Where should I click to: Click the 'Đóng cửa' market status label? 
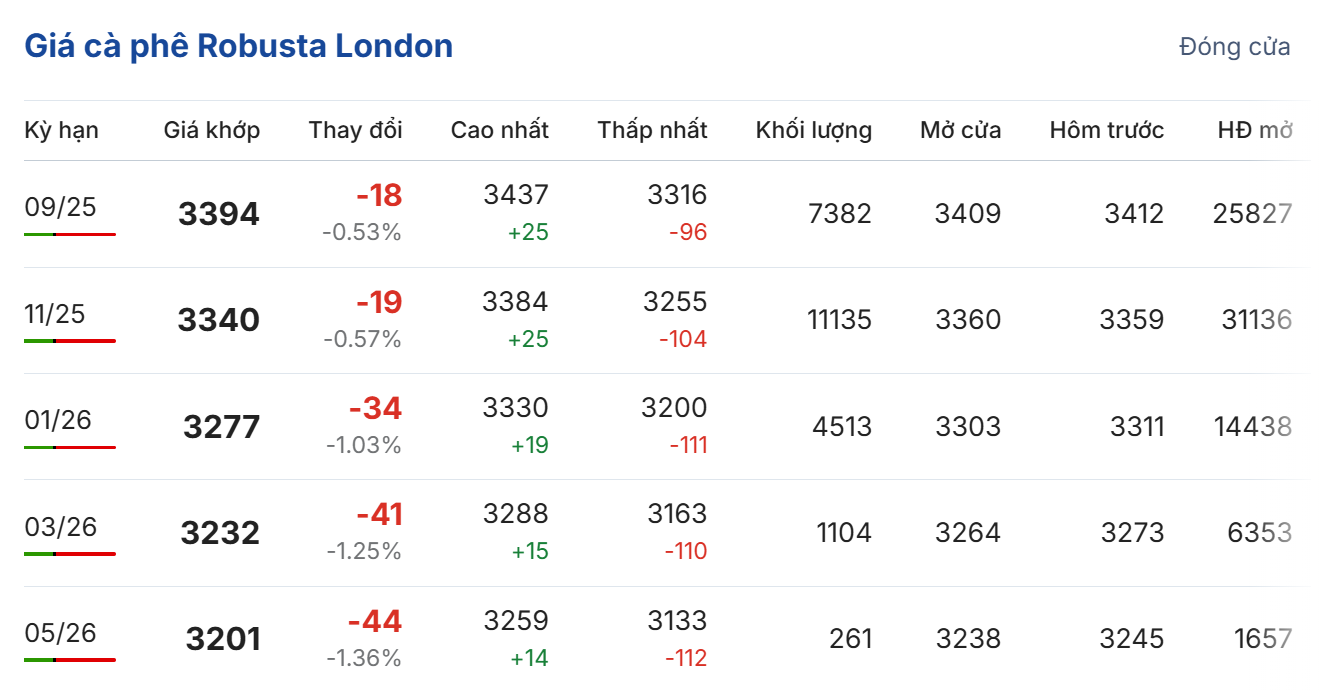[x=1234, y=47]
